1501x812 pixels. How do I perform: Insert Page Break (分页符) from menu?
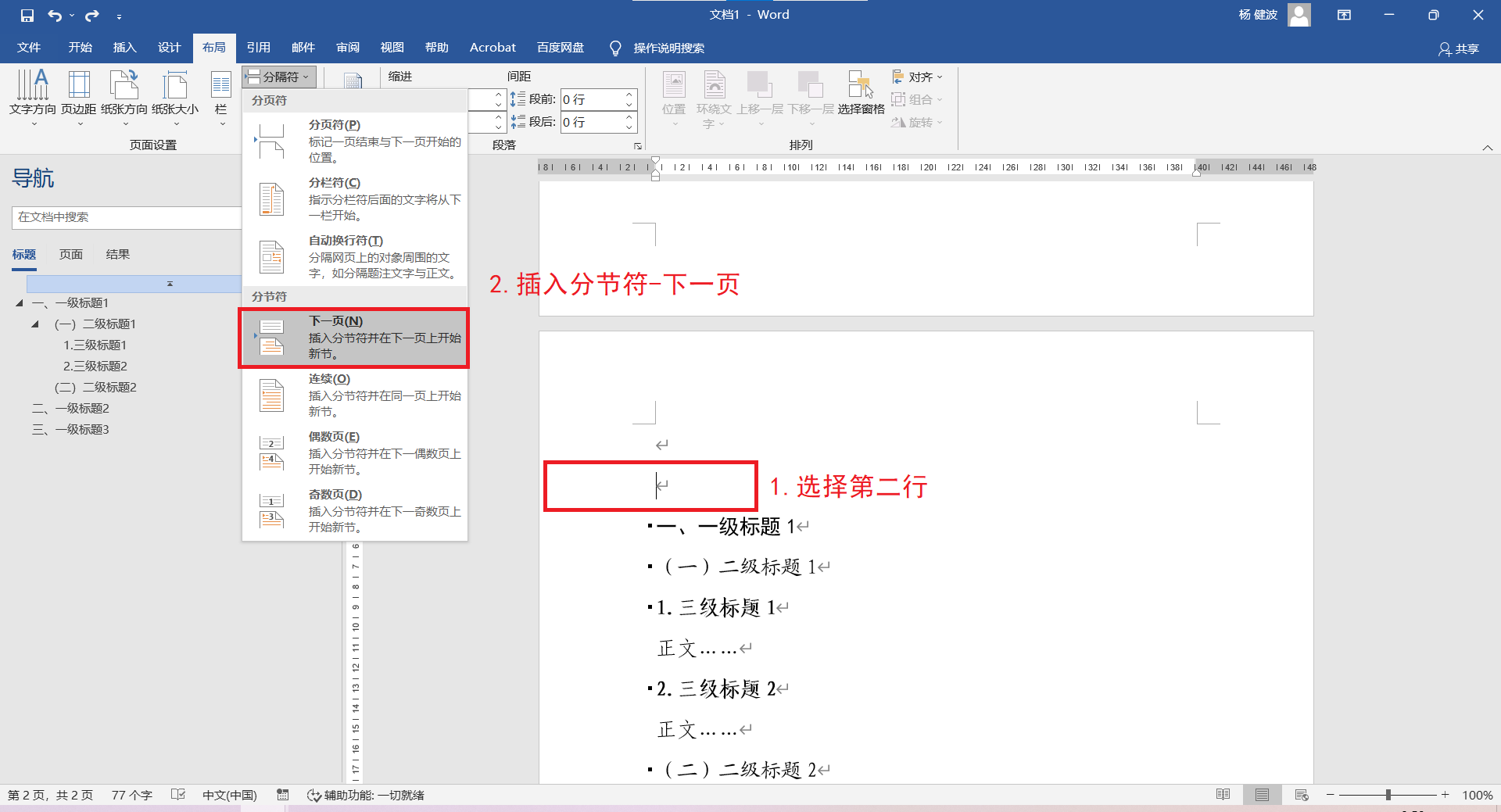[x=355, y=141]
